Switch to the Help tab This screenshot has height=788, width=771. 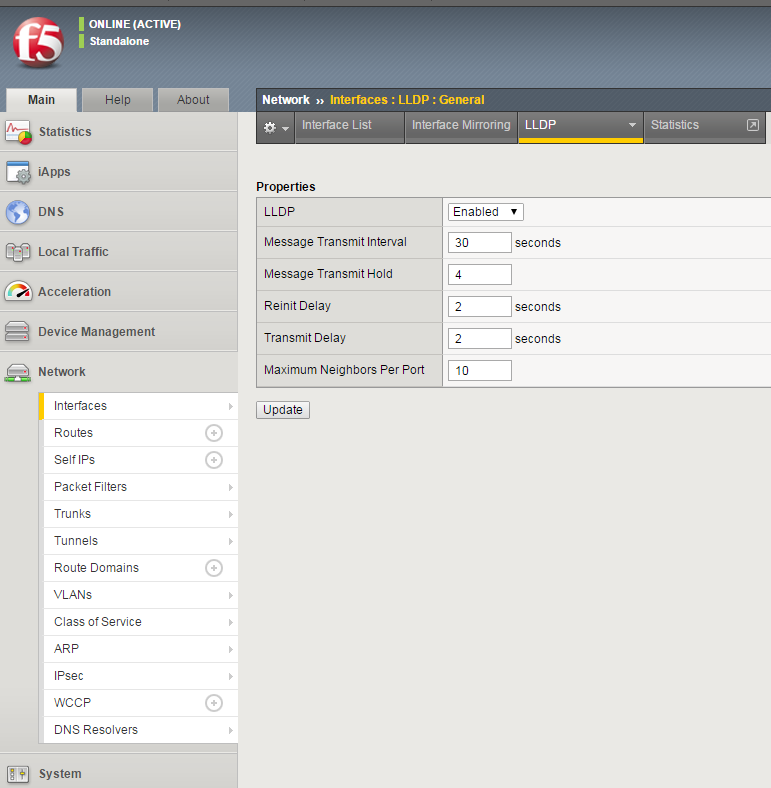pyautogui.click(x=118, y=100)
